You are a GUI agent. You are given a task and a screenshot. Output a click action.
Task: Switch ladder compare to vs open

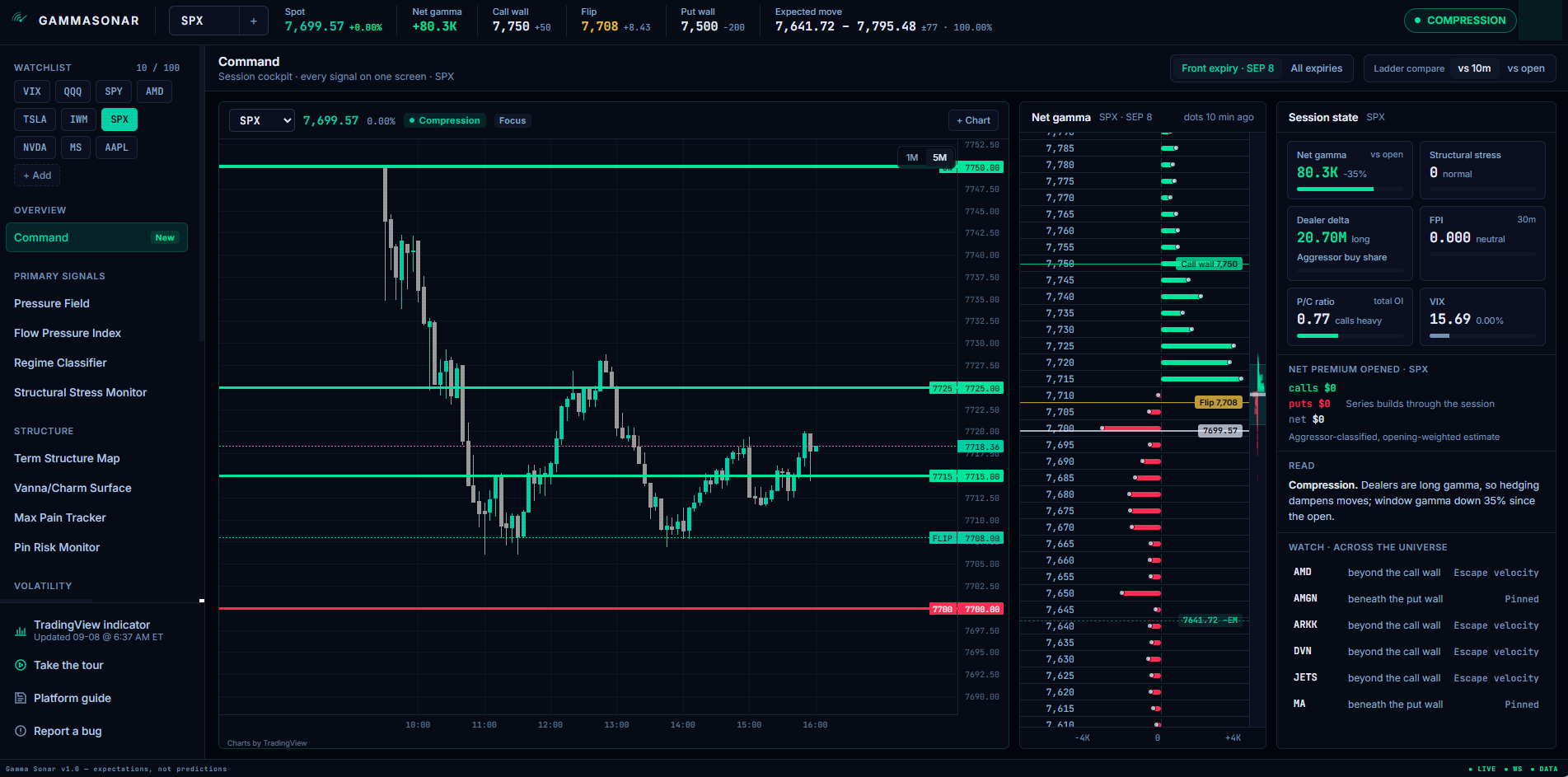pyautogui.click(x=1526, y=68)
